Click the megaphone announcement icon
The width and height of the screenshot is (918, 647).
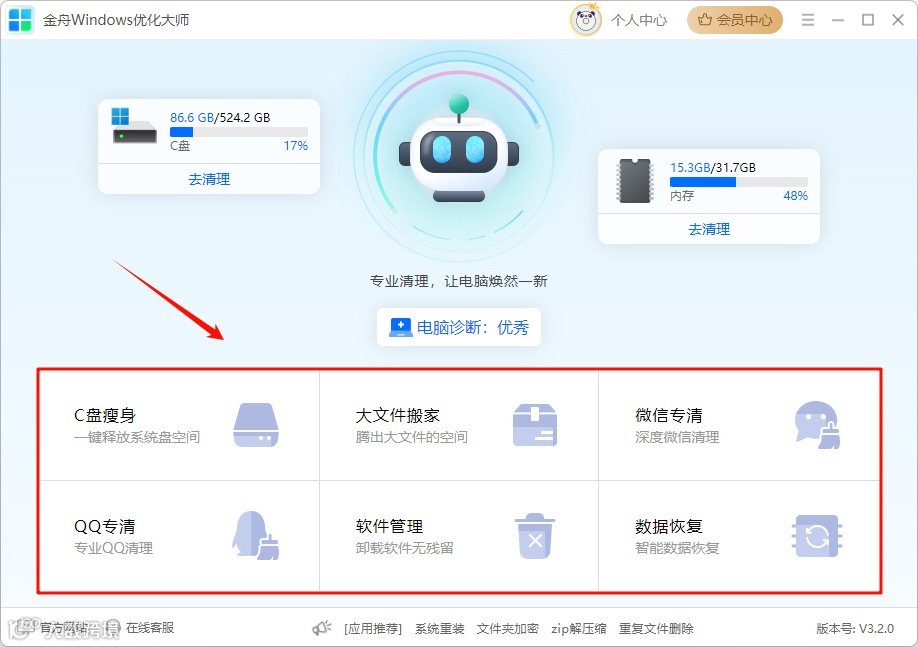[x=321, y=628]
